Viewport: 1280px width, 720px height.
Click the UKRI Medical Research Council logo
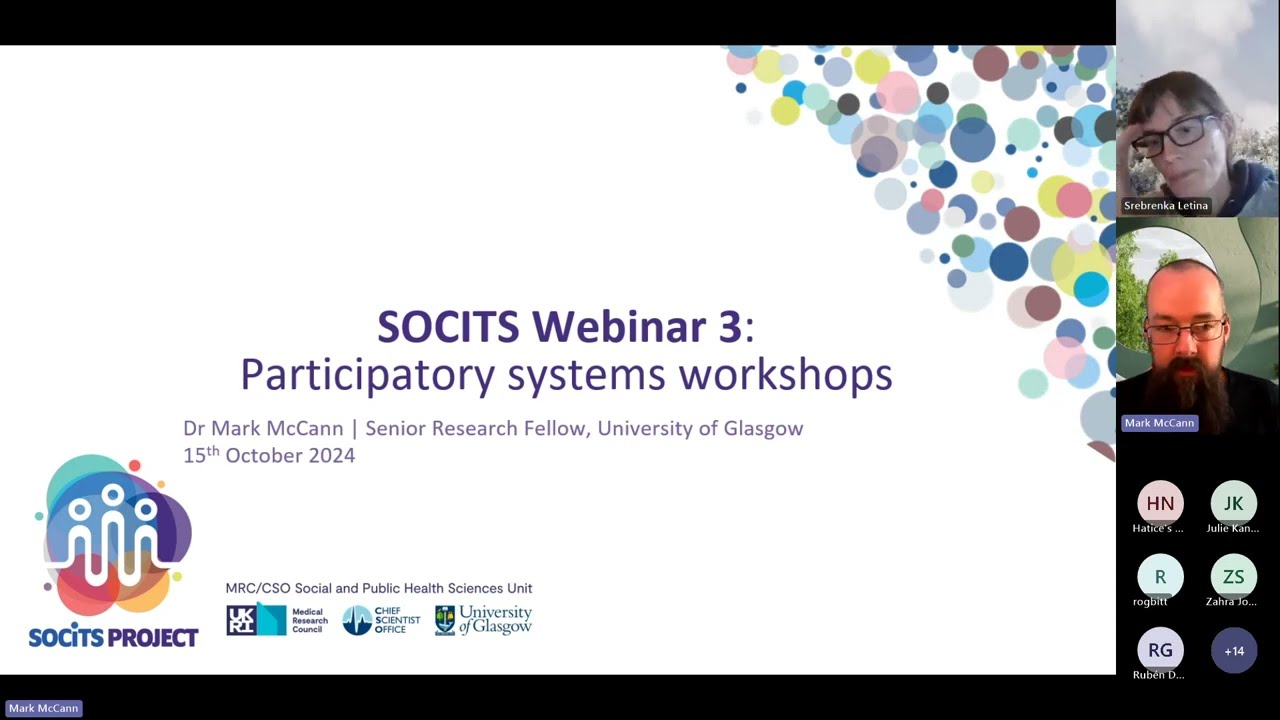(277, 620)
